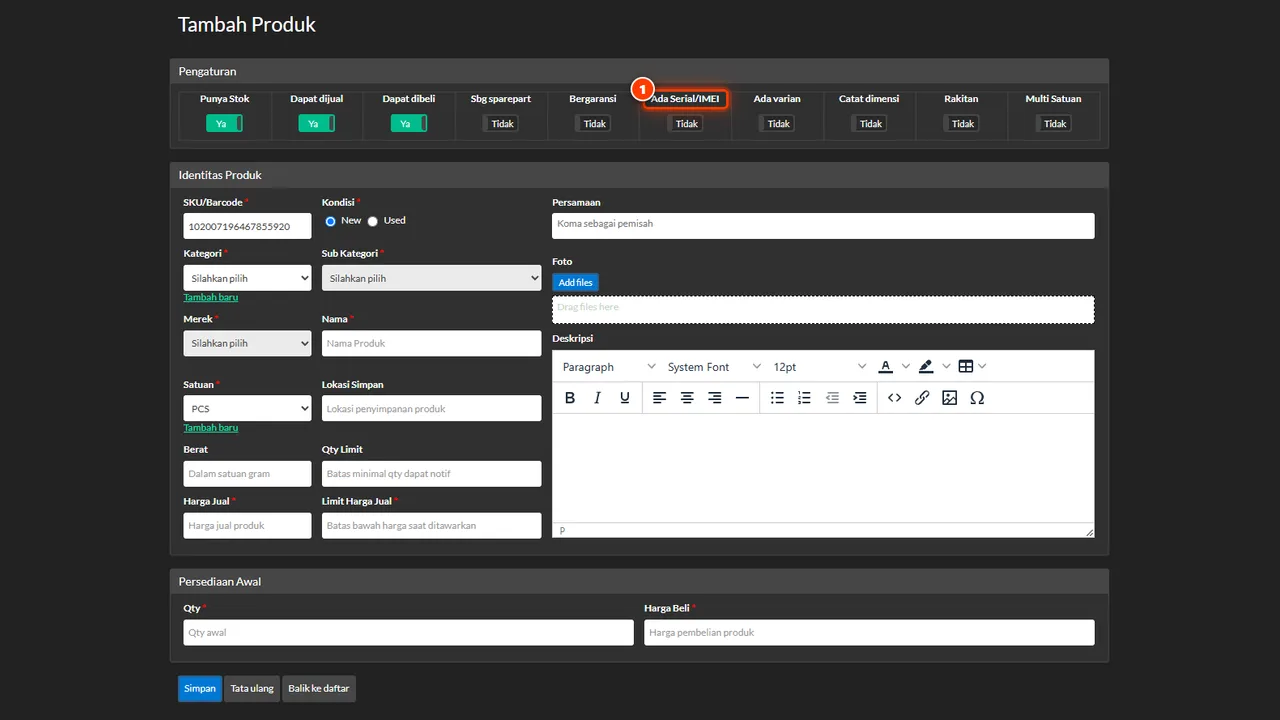Insert image icon in editor toolbar
This screenshot has height=720, width=1280.
coord(950,398)
